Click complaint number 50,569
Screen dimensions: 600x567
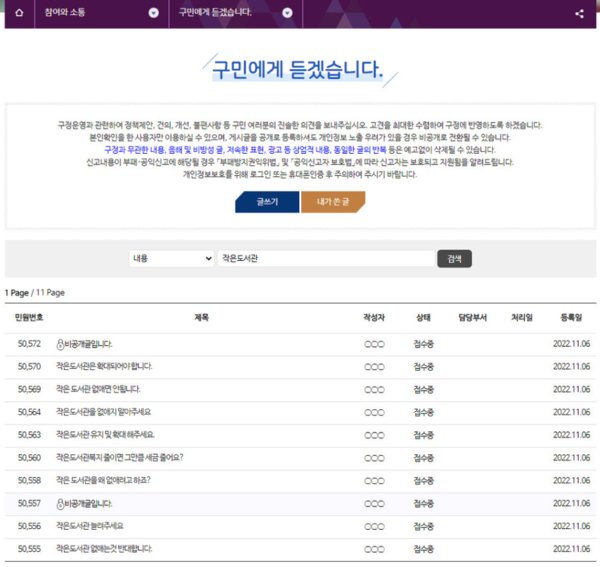29,389
